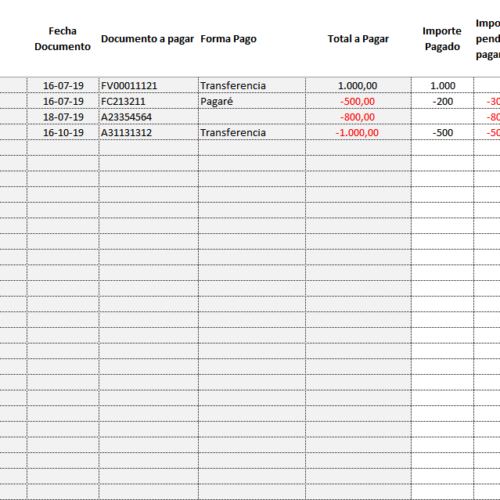Click empty Importe Pagado cell for A23354564
The width and height of the screenshot is (500, 500).
tap(443, 117)
